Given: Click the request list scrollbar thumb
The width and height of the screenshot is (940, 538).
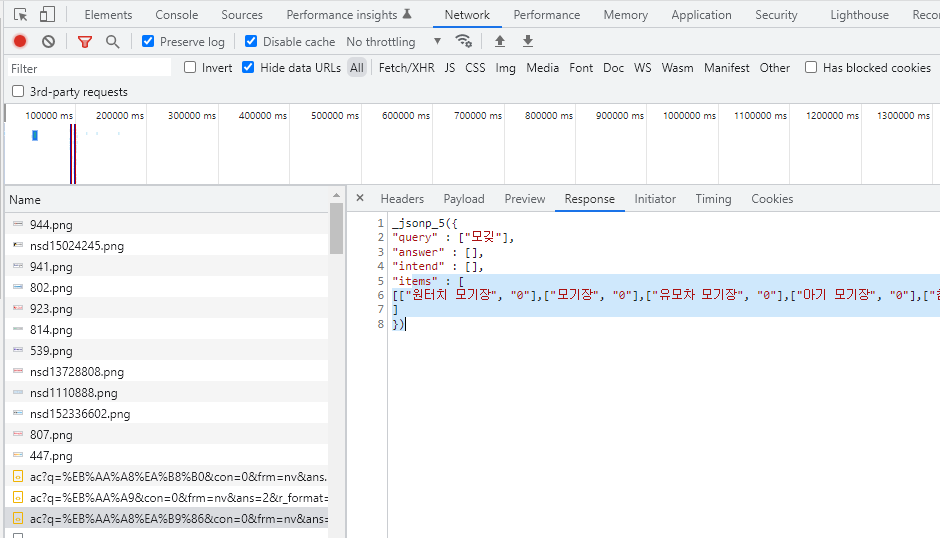Looking at the screenshot, I should pos(336,228).
